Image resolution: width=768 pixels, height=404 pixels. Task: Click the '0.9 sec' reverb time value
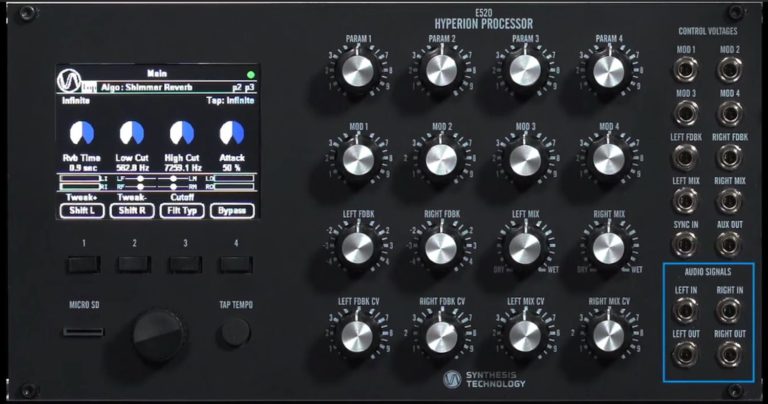click(82, 167)
